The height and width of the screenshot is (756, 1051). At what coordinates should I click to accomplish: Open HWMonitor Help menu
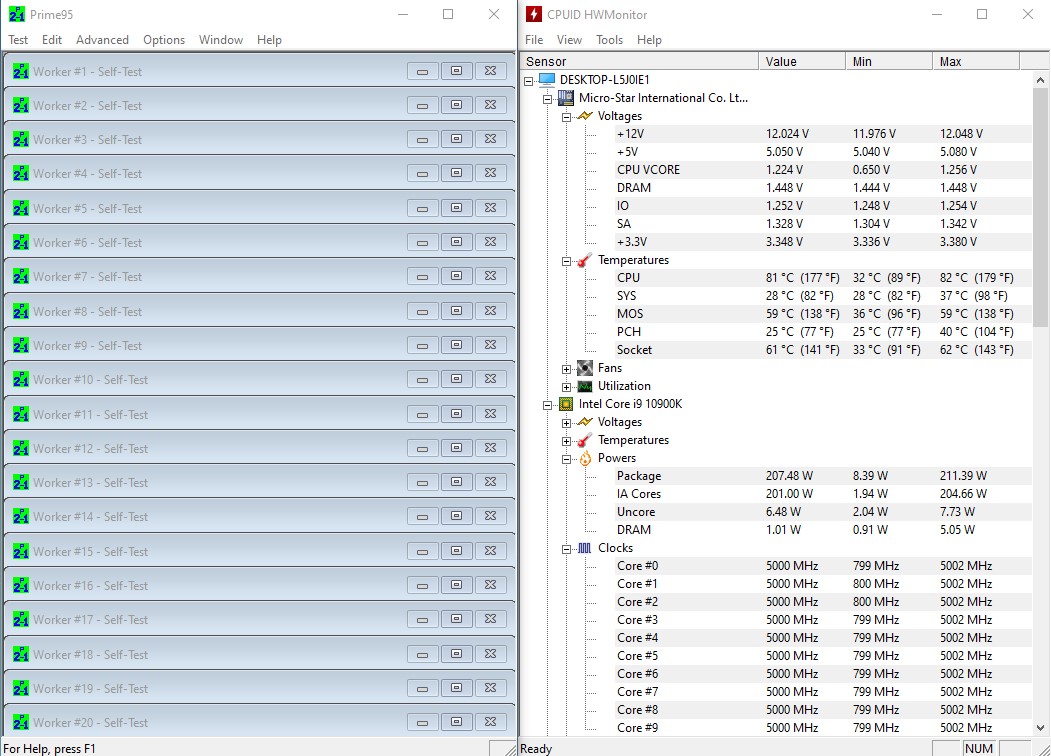pos(649,40)
